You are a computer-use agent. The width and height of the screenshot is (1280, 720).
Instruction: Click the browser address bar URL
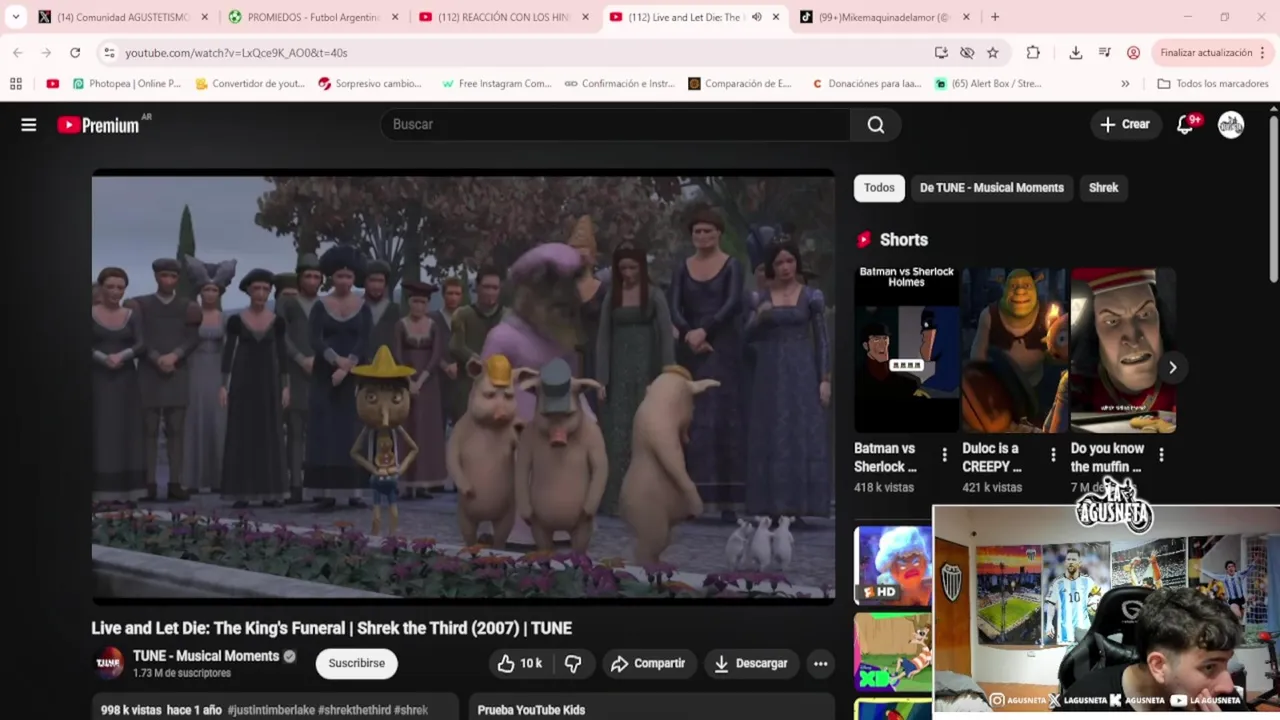point(236,52)
